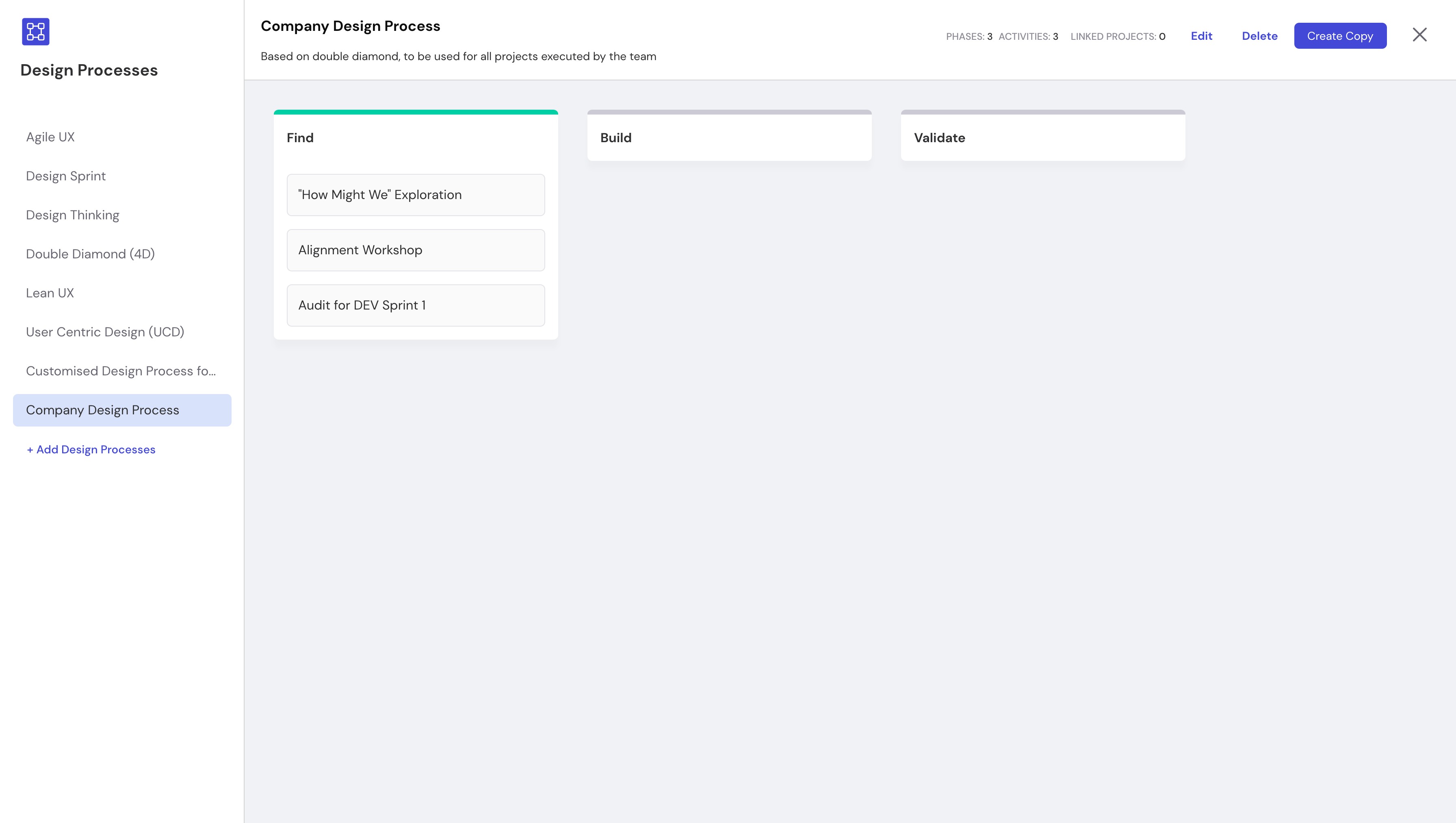
Task: Click the Edit button
Action: pyautogui.click(x=1201, y=36)
